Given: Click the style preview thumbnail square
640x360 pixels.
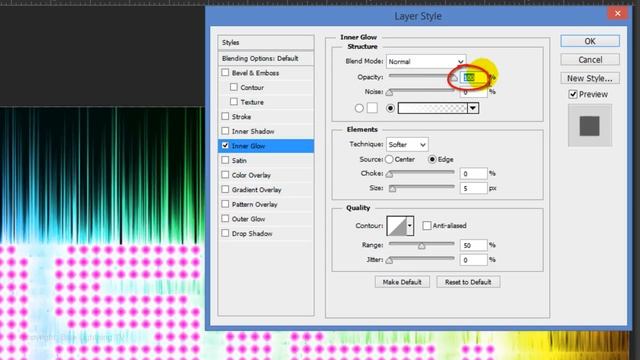Looking at the screenshot, I should [x=590, y=126].
